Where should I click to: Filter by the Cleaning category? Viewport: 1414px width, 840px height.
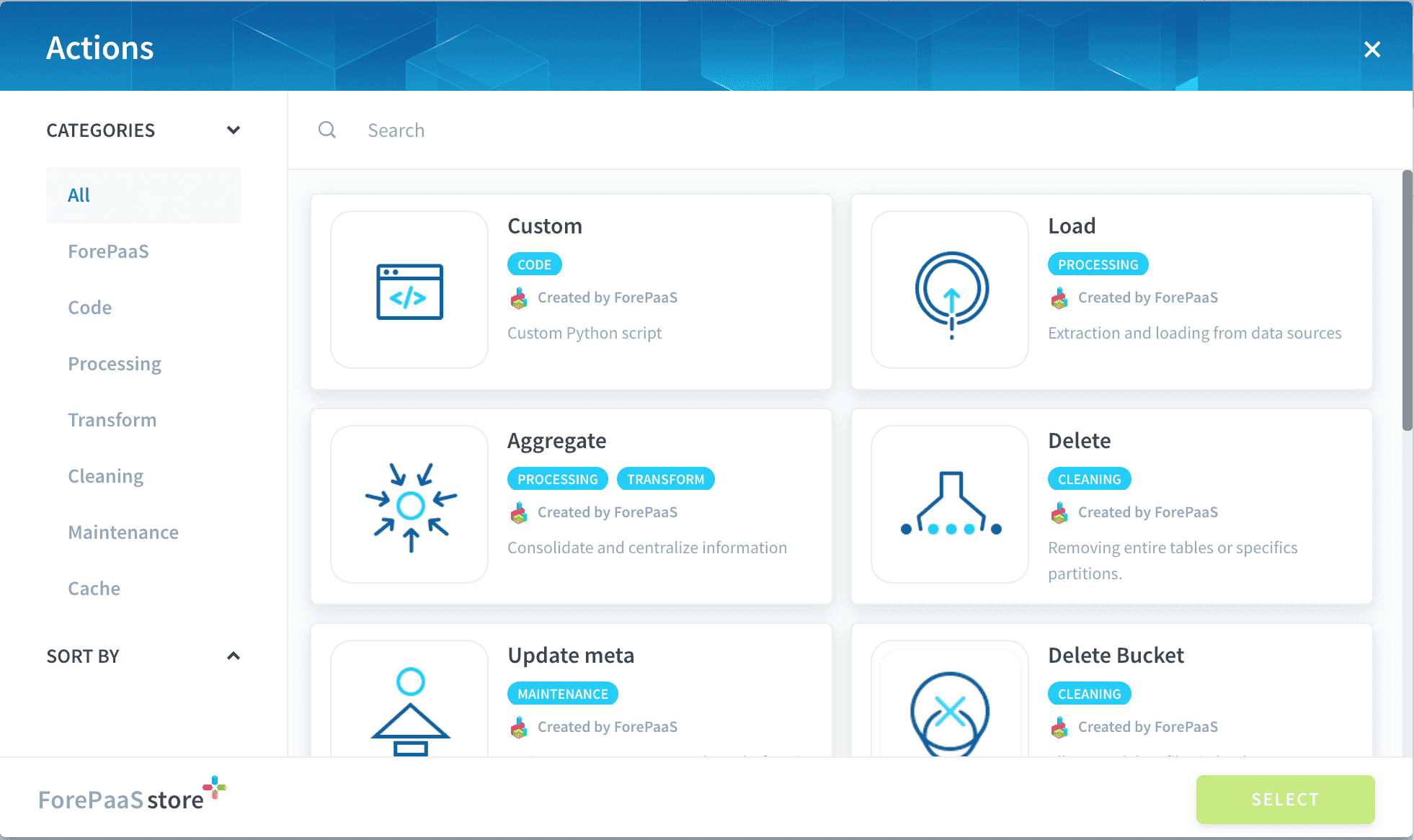coord(106,476)
